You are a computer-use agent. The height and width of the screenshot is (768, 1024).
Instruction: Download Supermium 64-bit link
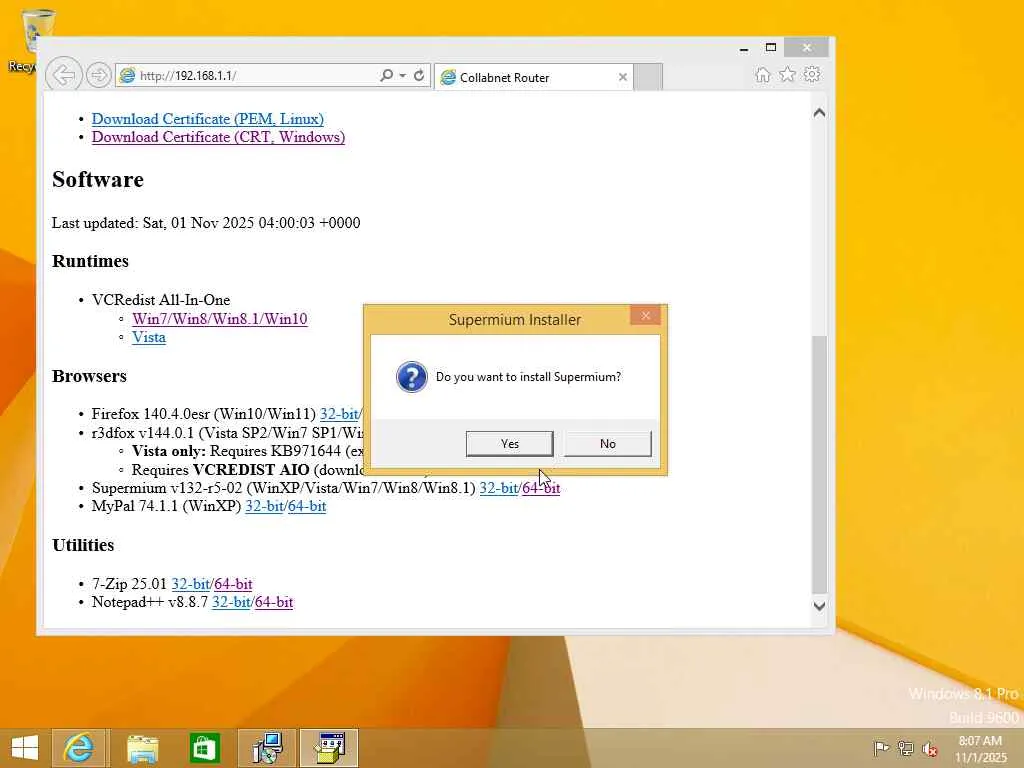pos(541,488)
